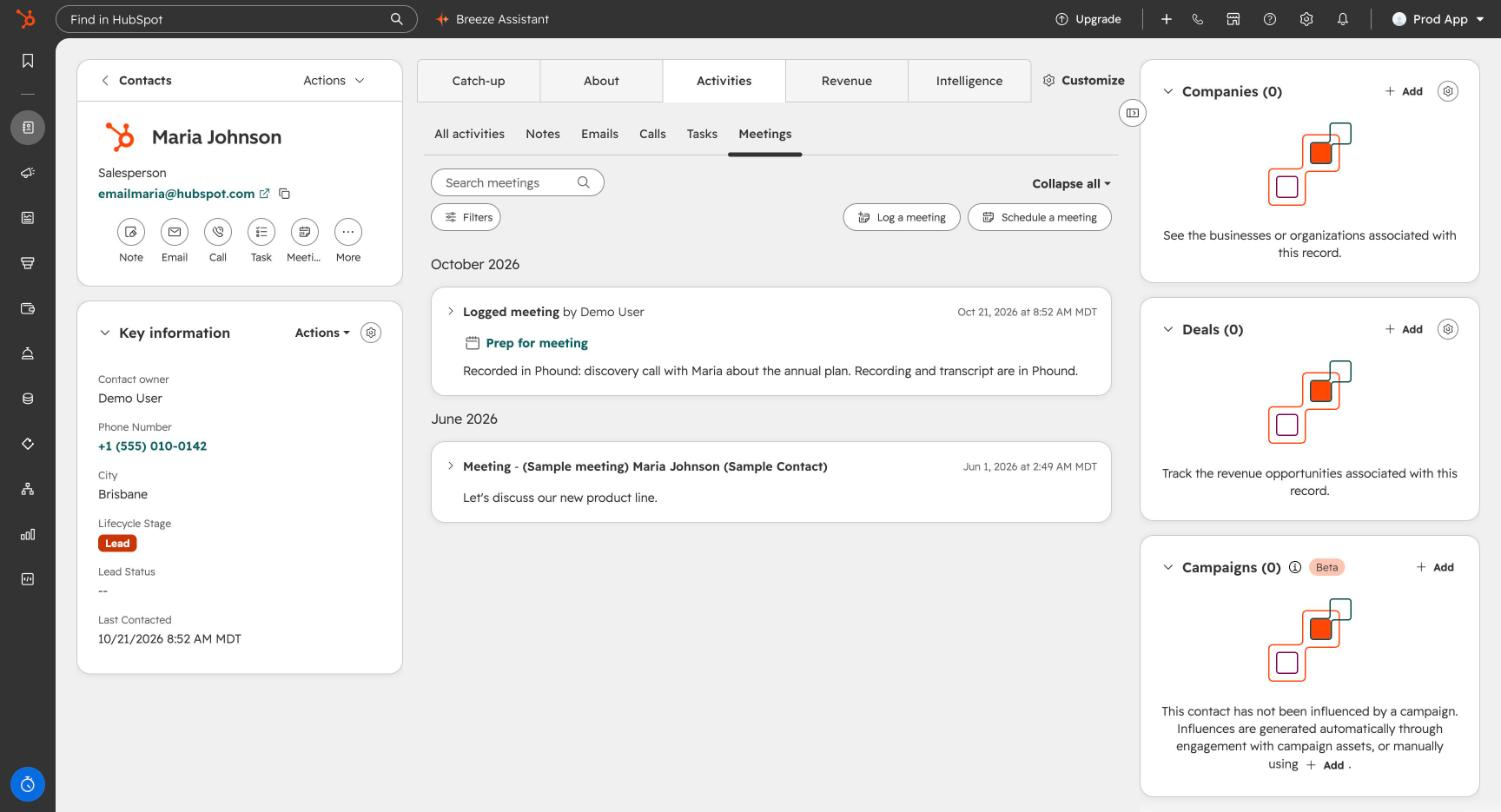
Task: Open Breeze Assistant
Action: click(492, 19)
